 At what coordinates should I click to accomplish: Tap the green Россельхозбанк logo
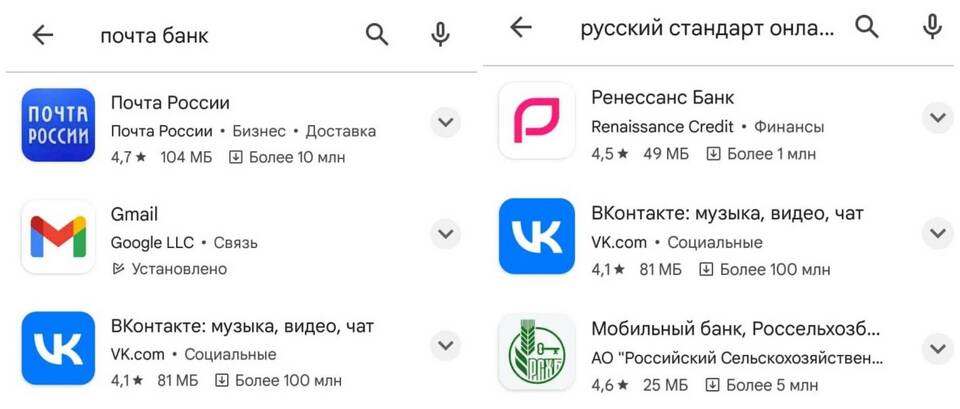(537, 352)
